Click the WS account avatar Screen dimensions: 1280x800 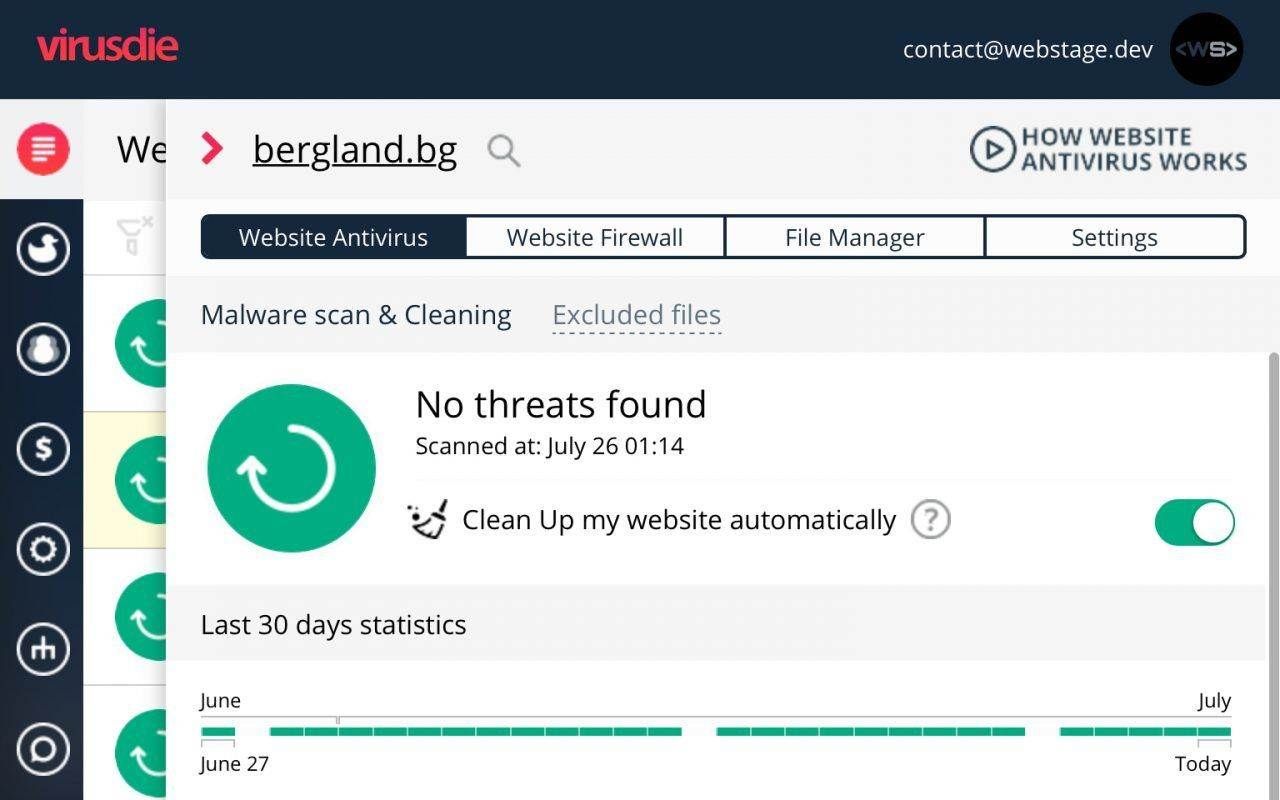click(x=1206, y=49)
